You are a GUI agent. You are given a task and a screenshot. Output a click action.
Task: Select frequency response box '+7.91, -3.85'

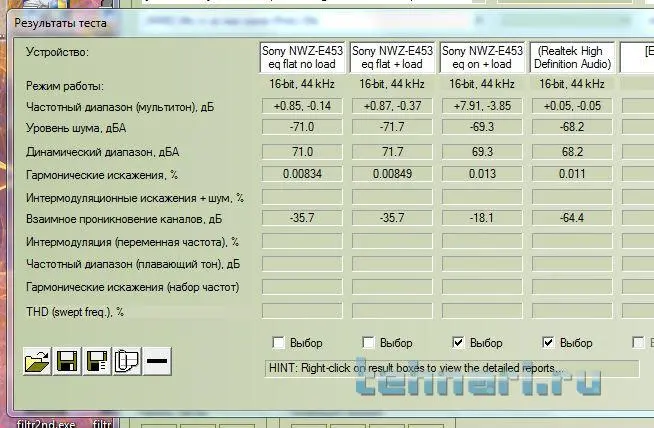pos(482,106)
